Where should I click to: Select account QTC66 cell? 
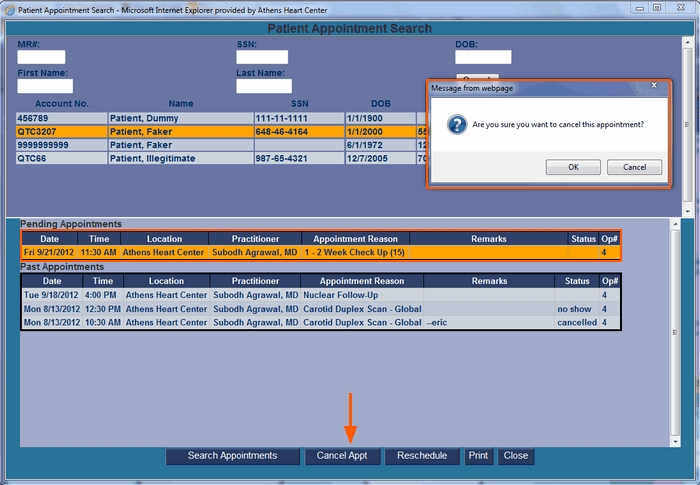62,159
